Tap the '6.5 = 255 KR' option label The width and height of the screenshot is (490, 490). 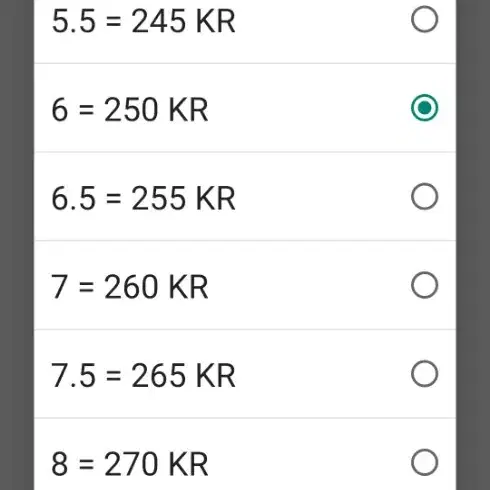coord(143,198)
